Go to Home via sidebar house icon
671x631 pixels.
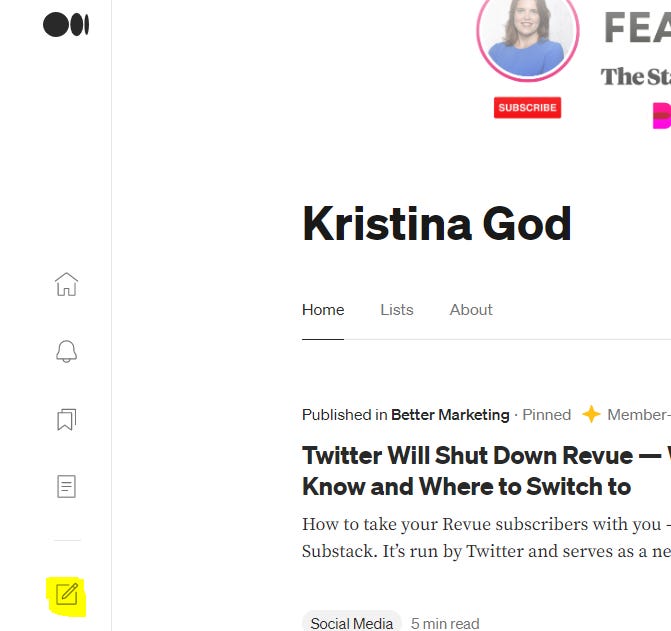tap(66, 284)
